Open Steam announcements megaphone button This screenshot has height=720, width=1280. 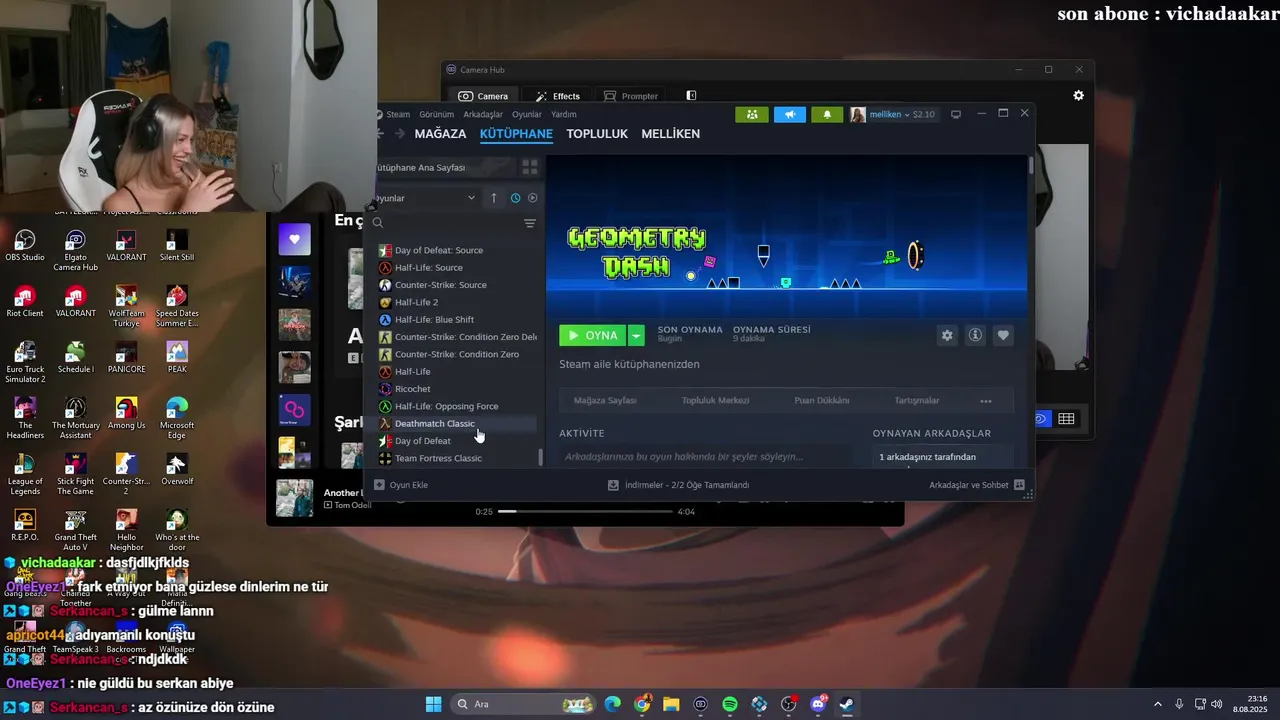[789, 114]
